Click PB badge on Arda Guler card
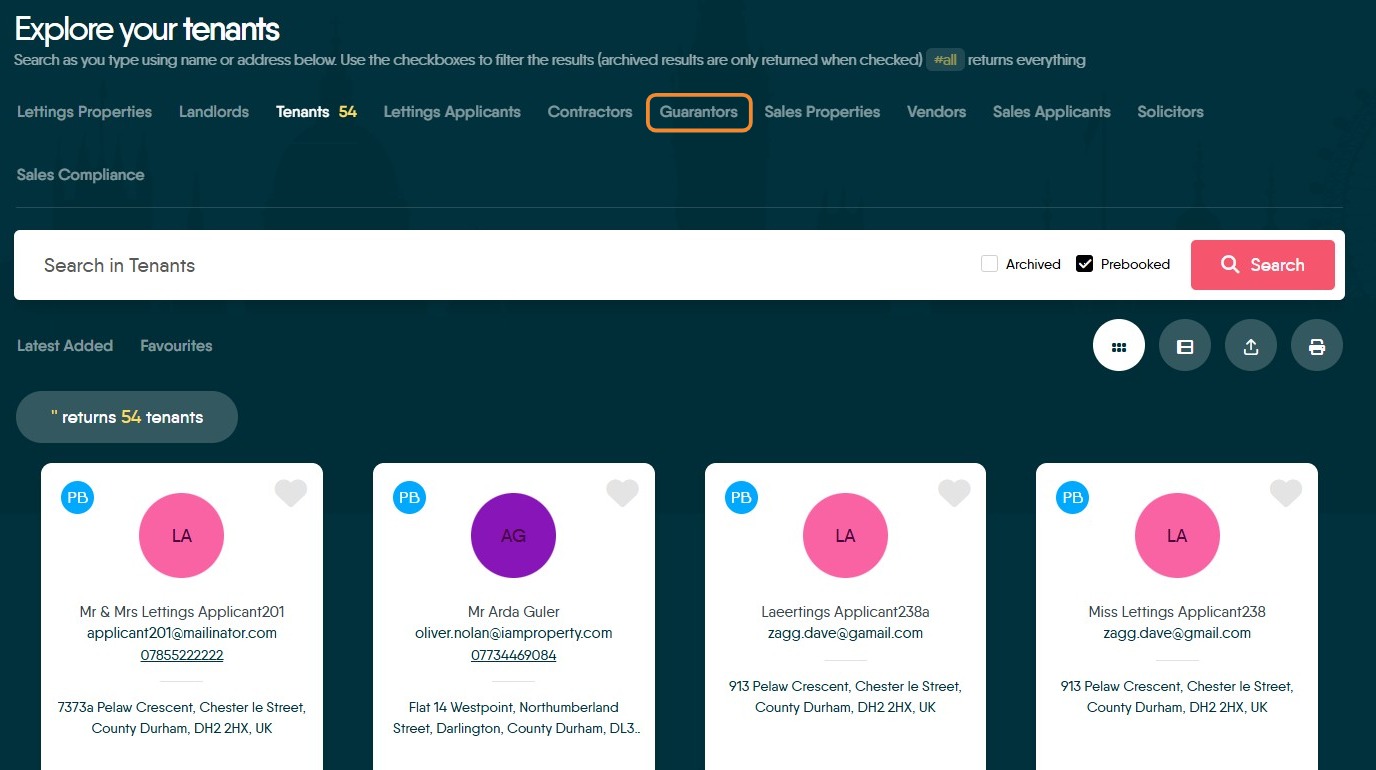This screenshot has width=1376, height=770. pyautogui.click(x=409, y=497)
